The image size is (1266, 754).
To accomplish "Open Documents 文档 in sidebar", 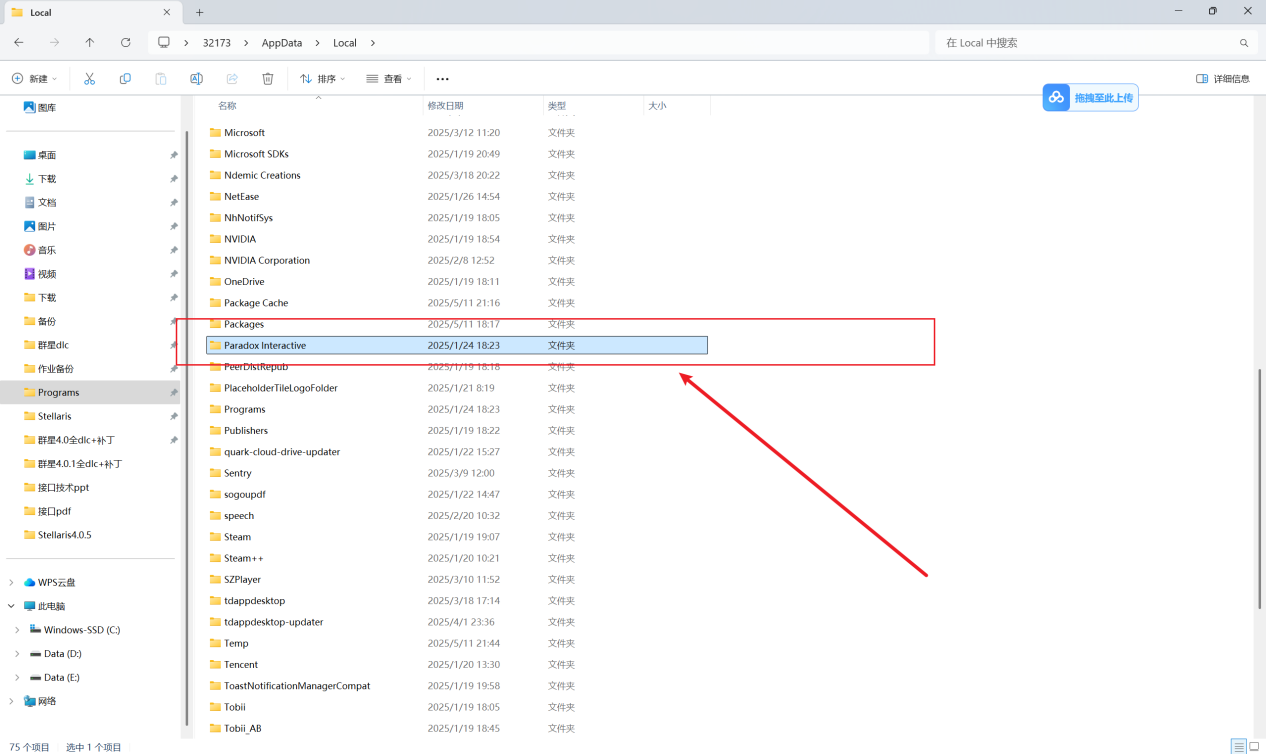I will (x=40, y=202).
